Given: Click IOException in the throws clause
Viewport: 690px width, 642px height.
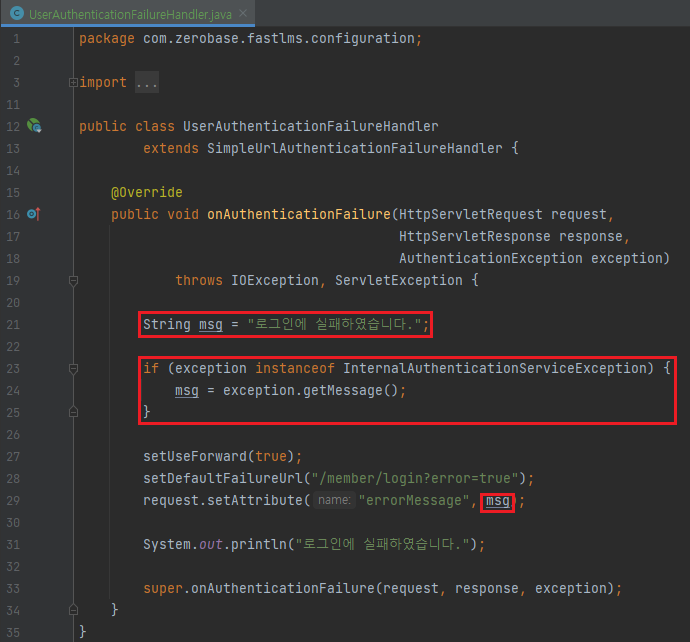Looking at the screenshot, I should (275, 280).
